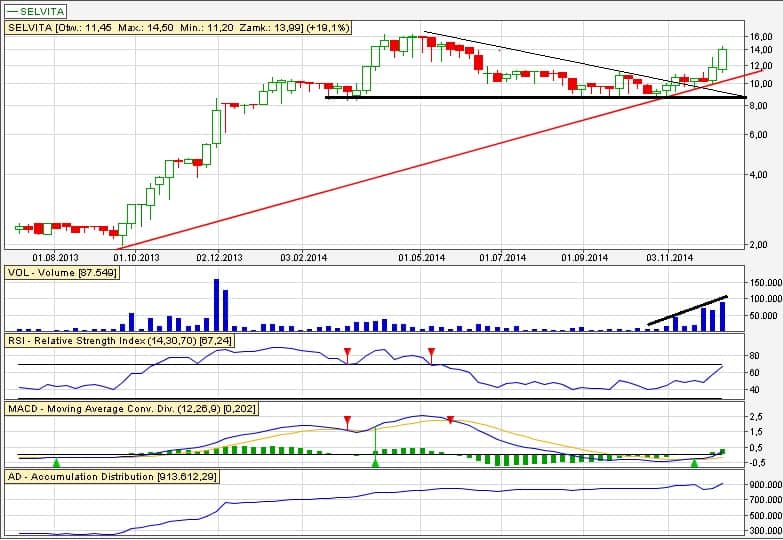Select the leftmost green arrow in MACD panel
Image resolution: width=783 pixels, height=540 pixels.
(56, 462)
